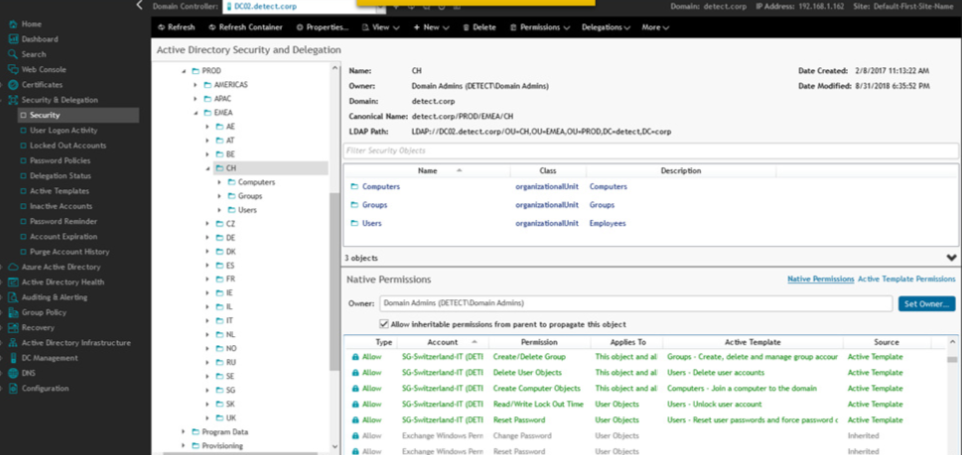This screenshot has height=455, width=962.
Task: Switch to Active Template Permissions tab
Action: (906, 279)
